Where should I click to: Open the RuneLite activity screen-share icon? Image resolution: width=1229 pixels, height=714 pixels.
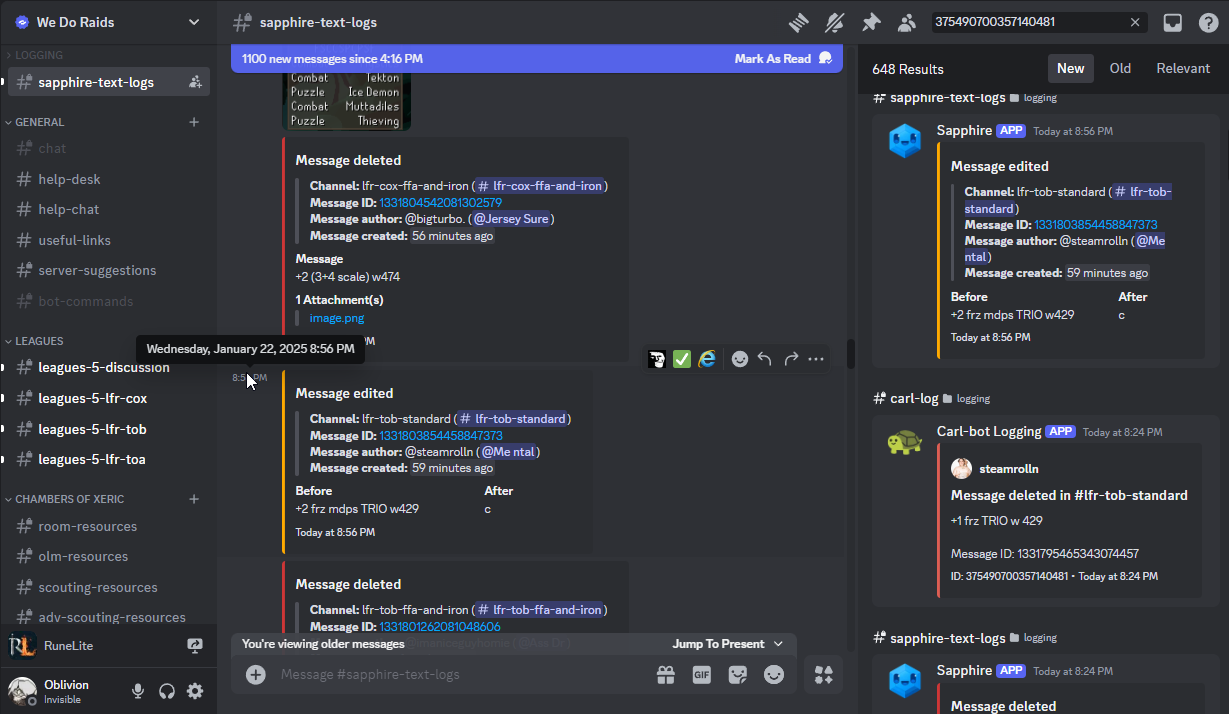[195, 646]
